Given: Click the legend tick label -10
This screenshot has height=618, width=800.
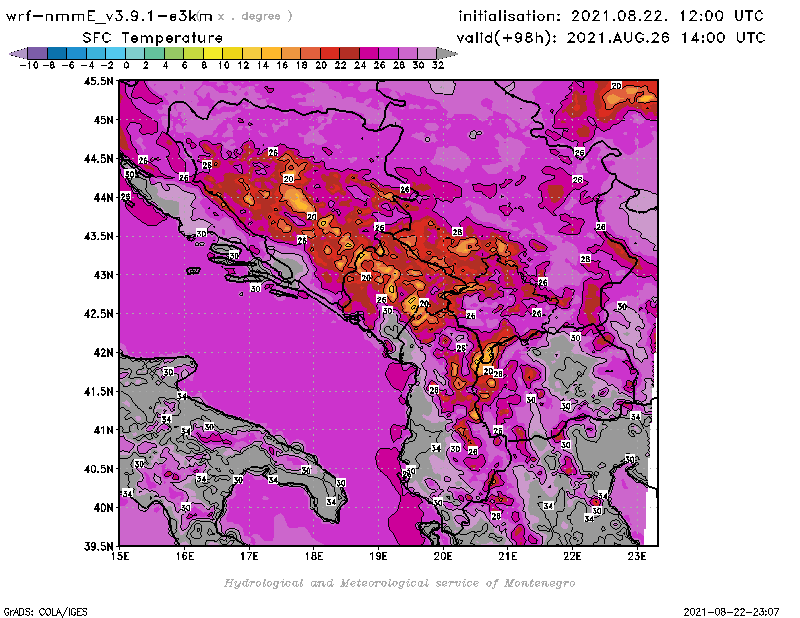Looking at the screenshot, I should tap(29, 65).
